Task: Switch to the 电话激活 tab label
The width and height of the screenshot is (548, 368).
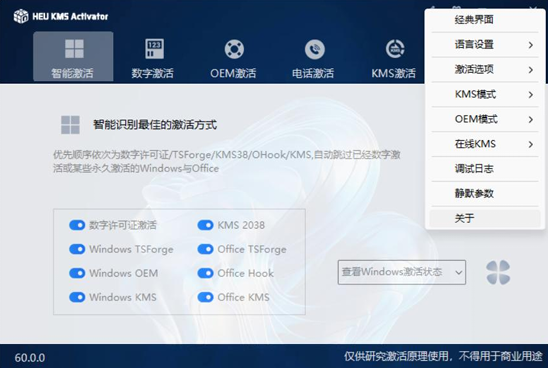Action: (313, 73)
